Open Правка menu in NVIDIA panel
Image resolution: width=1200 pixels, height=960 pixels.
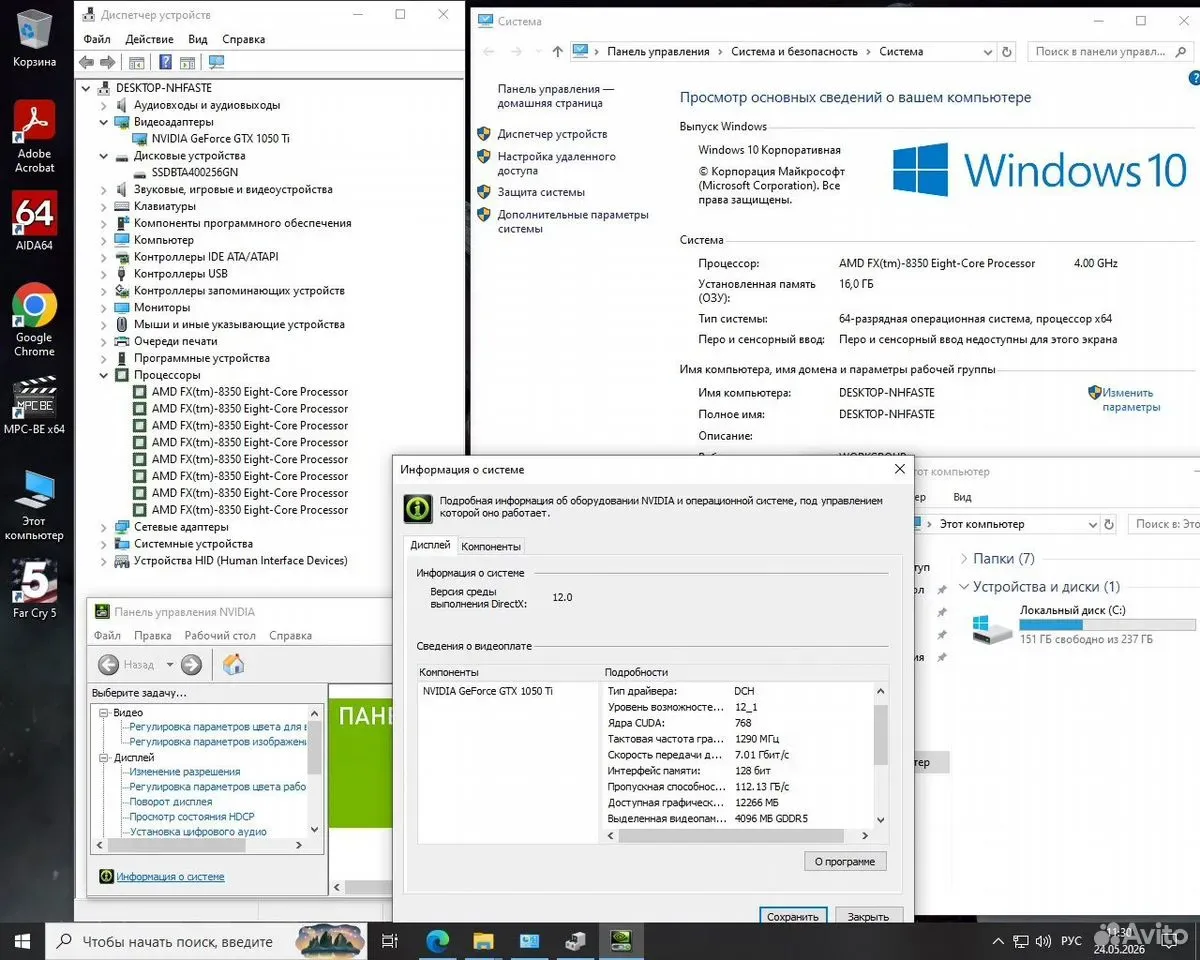[152, 635]
